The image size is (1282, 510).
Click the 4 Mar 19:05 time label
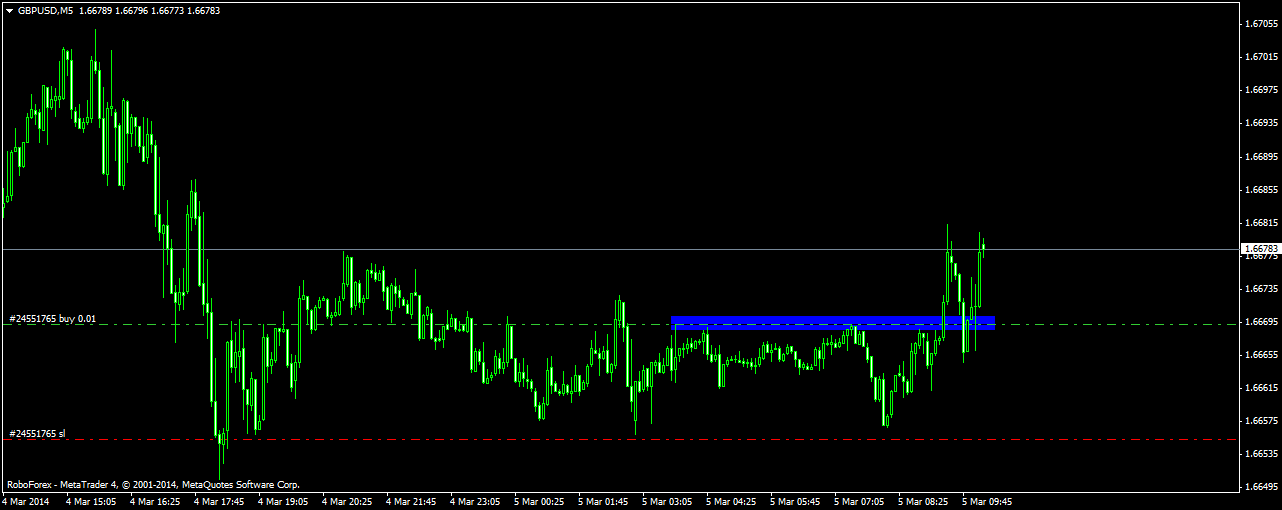click(x=284, y=501)
